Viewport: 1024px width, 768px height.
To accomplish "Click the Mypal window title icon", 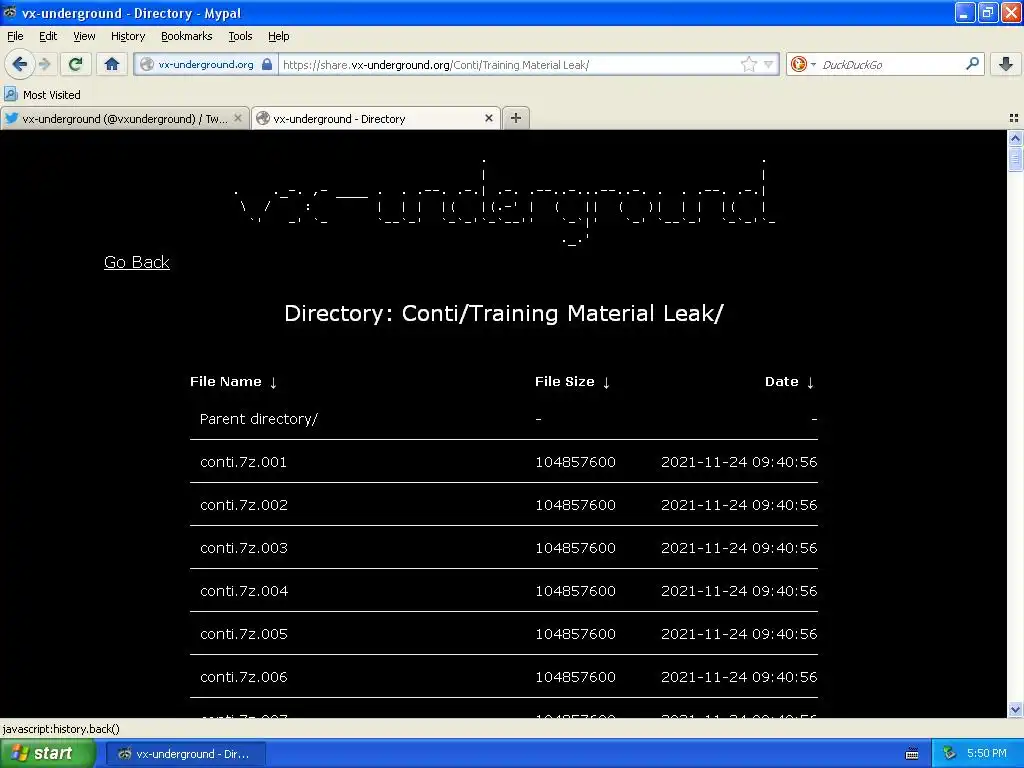I will click(10, 12).
